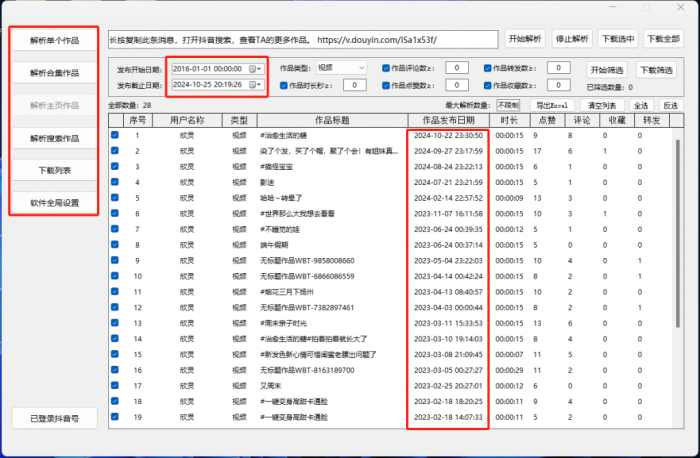
Task: Sort by 作品发布日期 column header
Action: (447, 120)
